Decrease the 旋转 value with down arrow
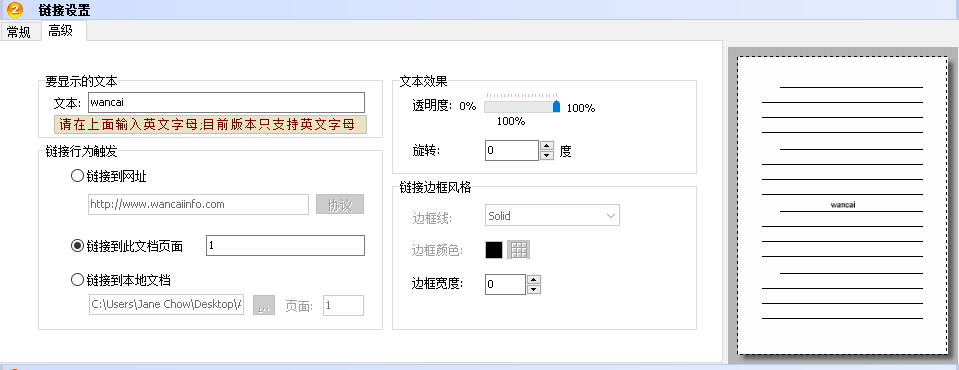Viewport: 959px width, 370px height. click(x=547, y=156)
